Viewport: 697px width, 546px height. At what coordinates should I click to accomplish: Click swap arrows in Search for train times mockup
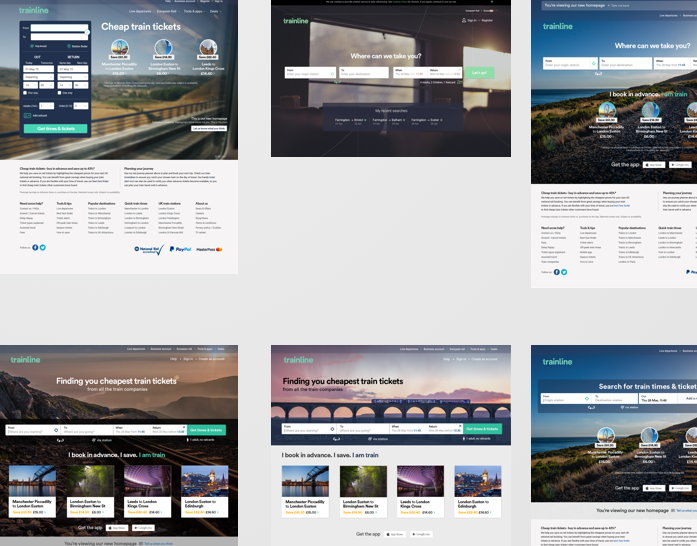click(591, 407)
